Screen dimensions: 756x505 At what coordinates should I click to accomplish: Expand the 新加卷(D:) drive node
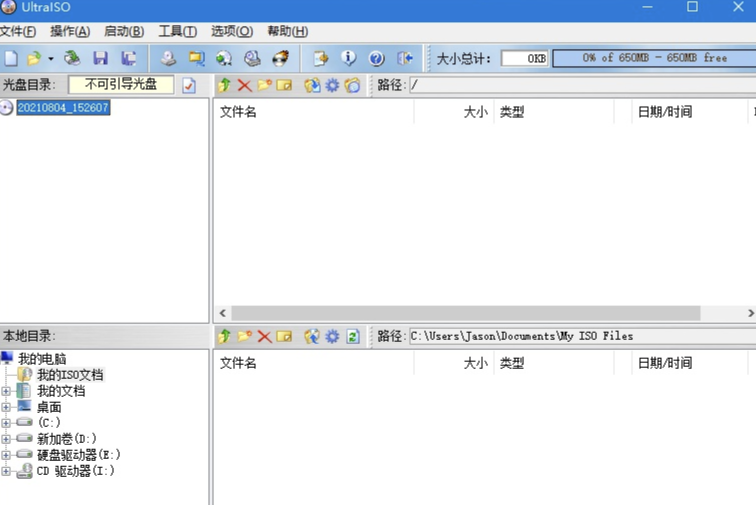(6, 439)
